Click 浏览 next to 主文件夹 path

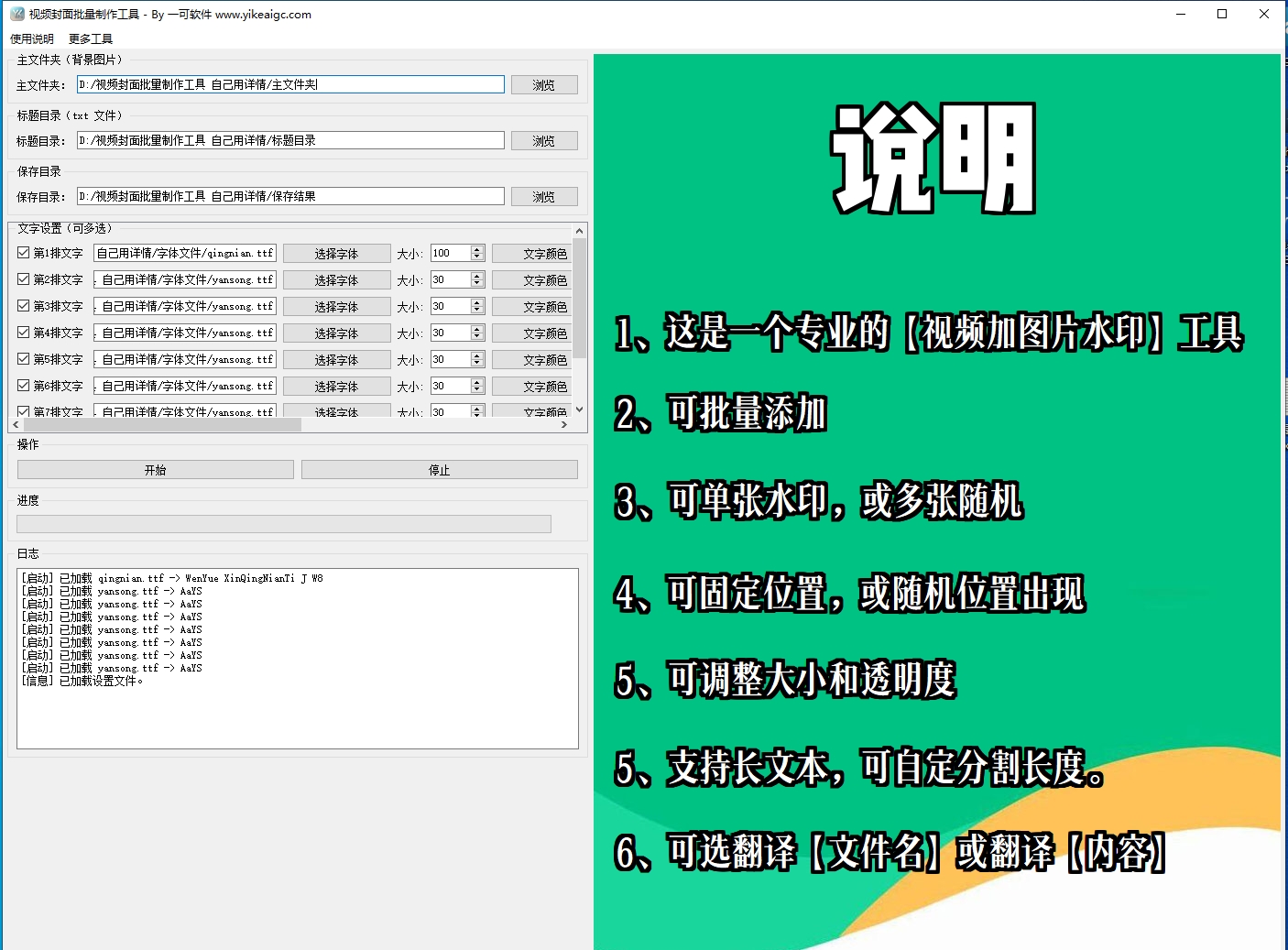point(544,84)
